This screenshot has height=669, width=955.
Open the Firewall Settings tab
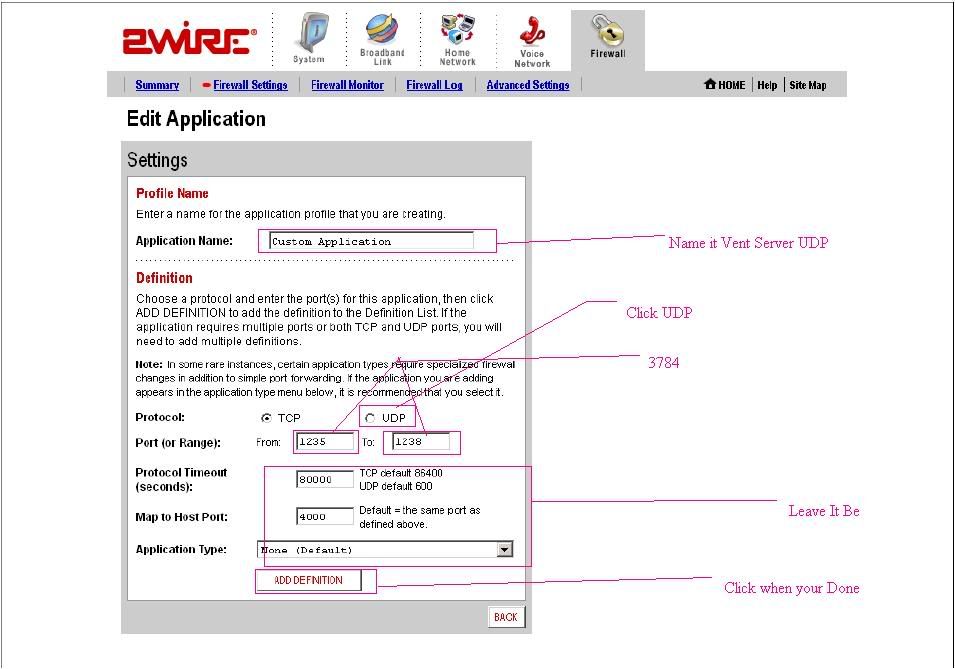click(x=250, y=85)
